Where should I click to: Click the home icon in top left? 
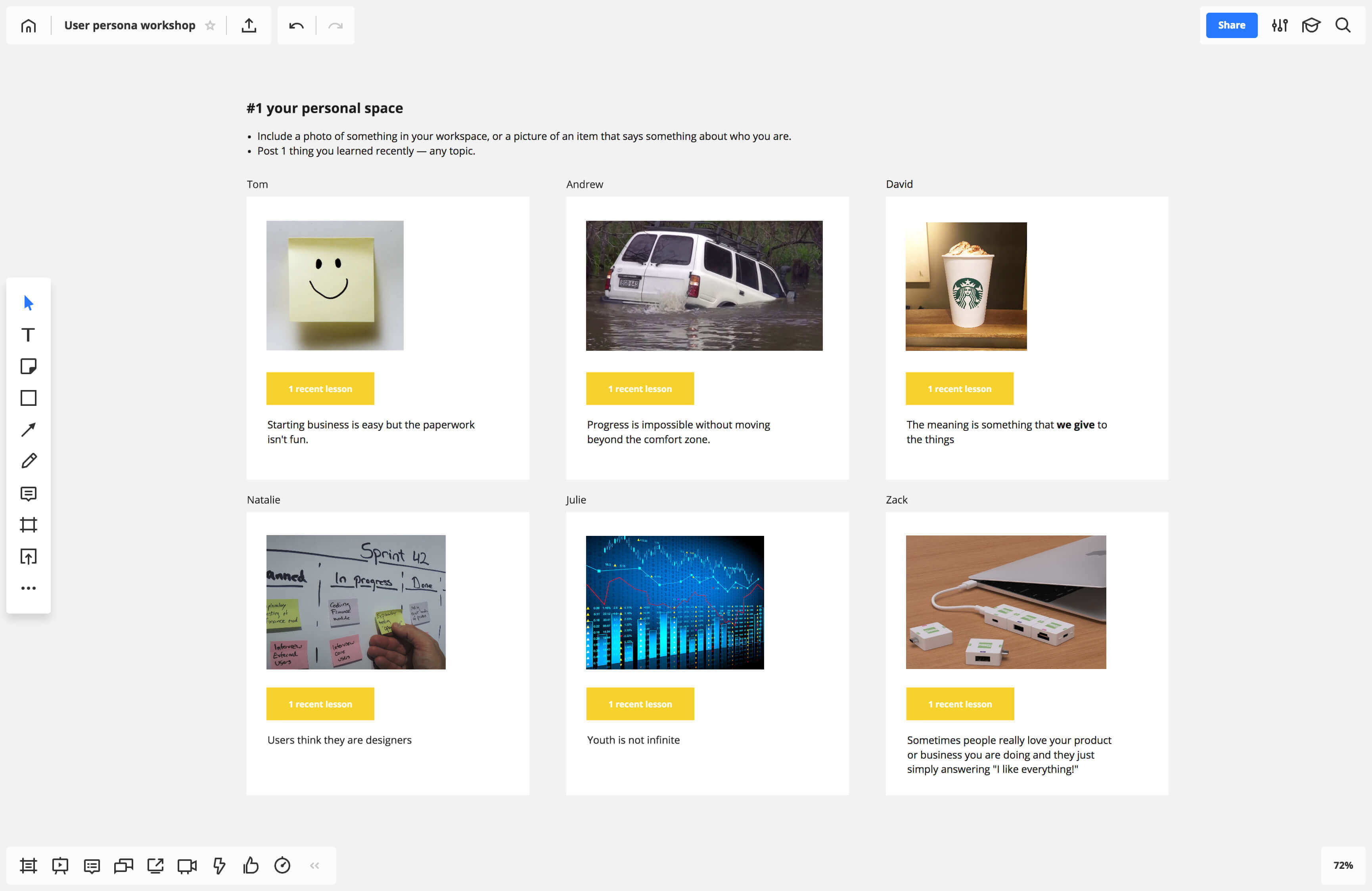tap(28, 25)
